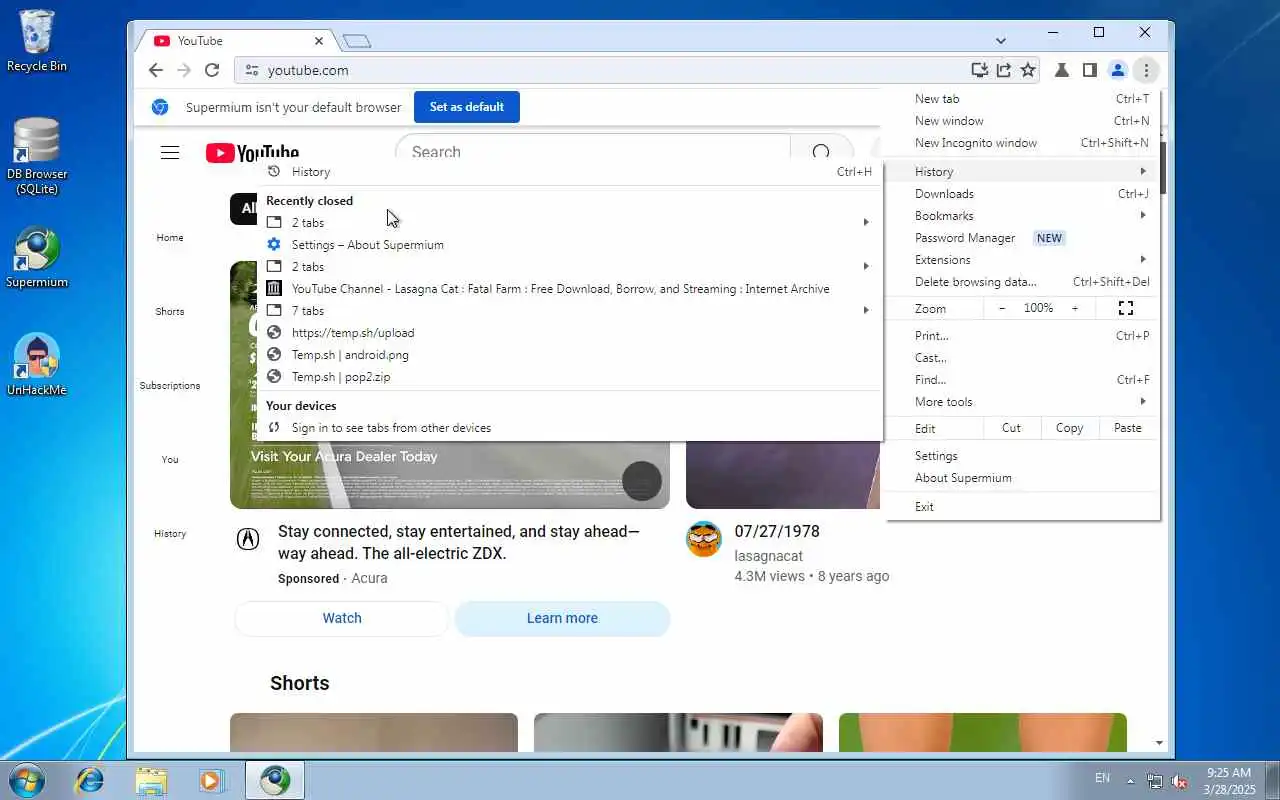Increase zoom with plus button
The height and width of the screenshot is (800, 1280).
click(x=1075, y=308)
